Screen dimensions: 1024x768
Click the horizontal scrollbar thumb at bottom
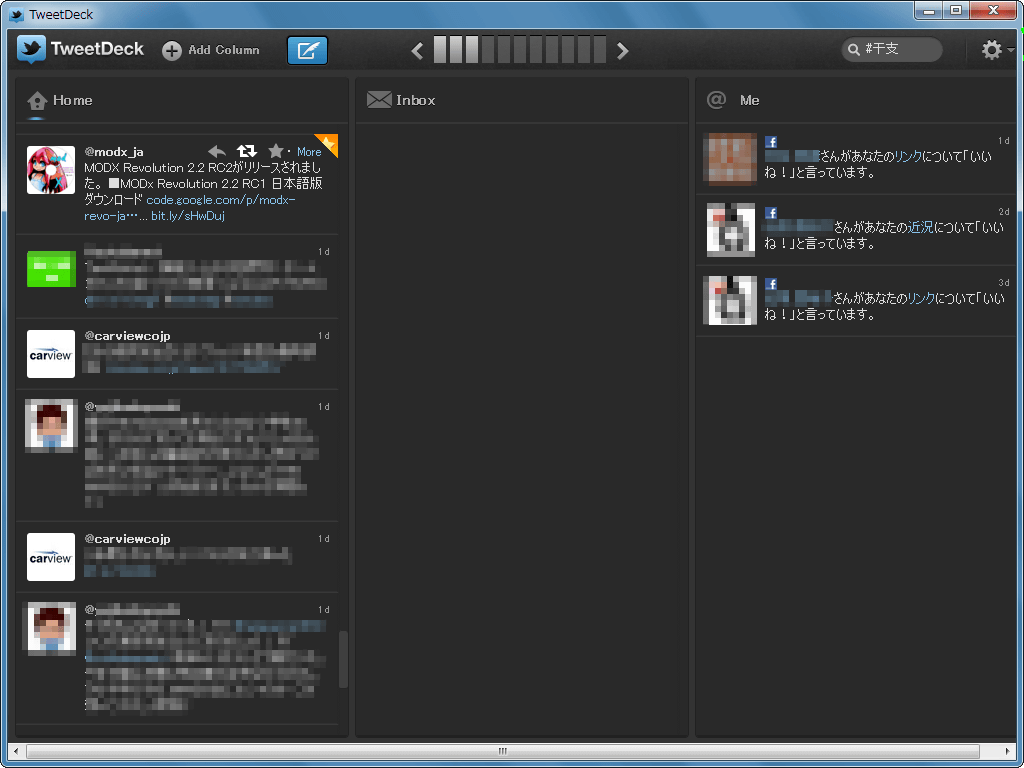(502, 751)
